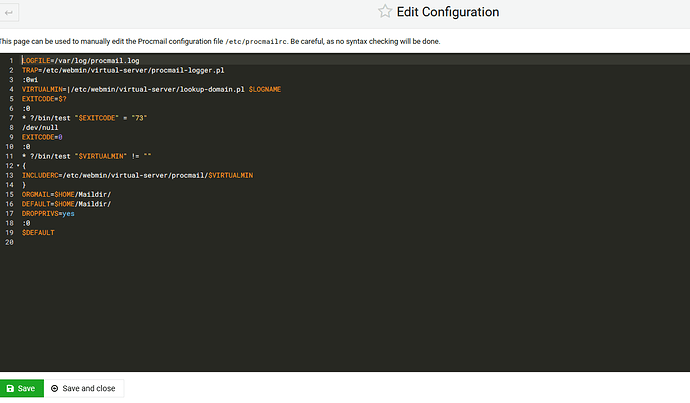Click line number 20 in gutter
The width and height of the screenshot is (690, 403).
[9, 242]
